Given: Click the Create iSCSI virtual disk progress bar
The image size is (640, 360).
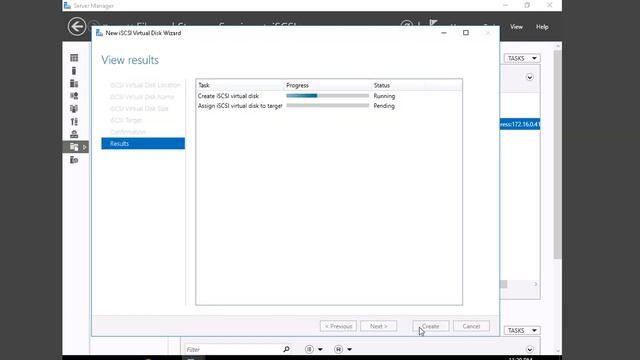Looking at the screenshot, I should pyautogui.click(x=327, y=96).
